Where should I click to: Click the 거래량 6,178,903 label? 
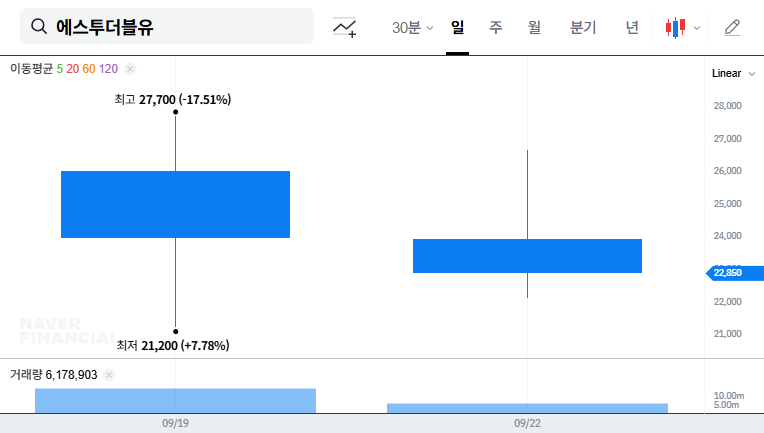point(54,375)
